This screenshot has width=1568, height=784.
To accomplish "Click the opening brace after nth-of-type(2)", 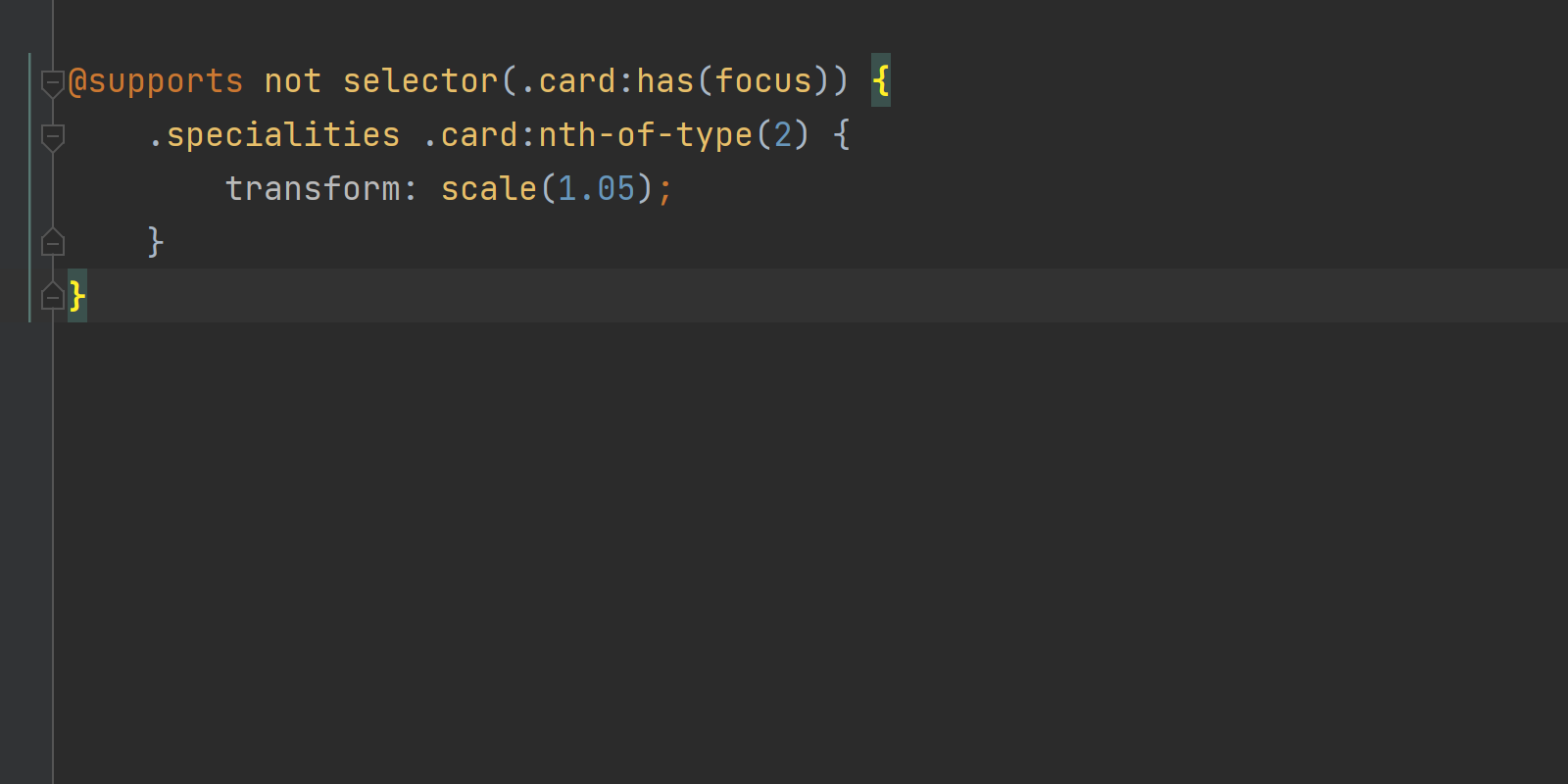I will 841,135.
